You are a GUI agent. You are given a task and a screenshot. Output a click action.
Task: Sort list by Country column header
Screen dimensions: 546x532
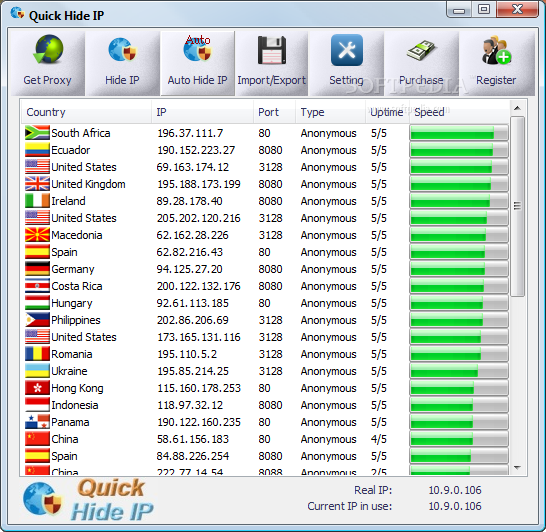click(x=86, y=112)
